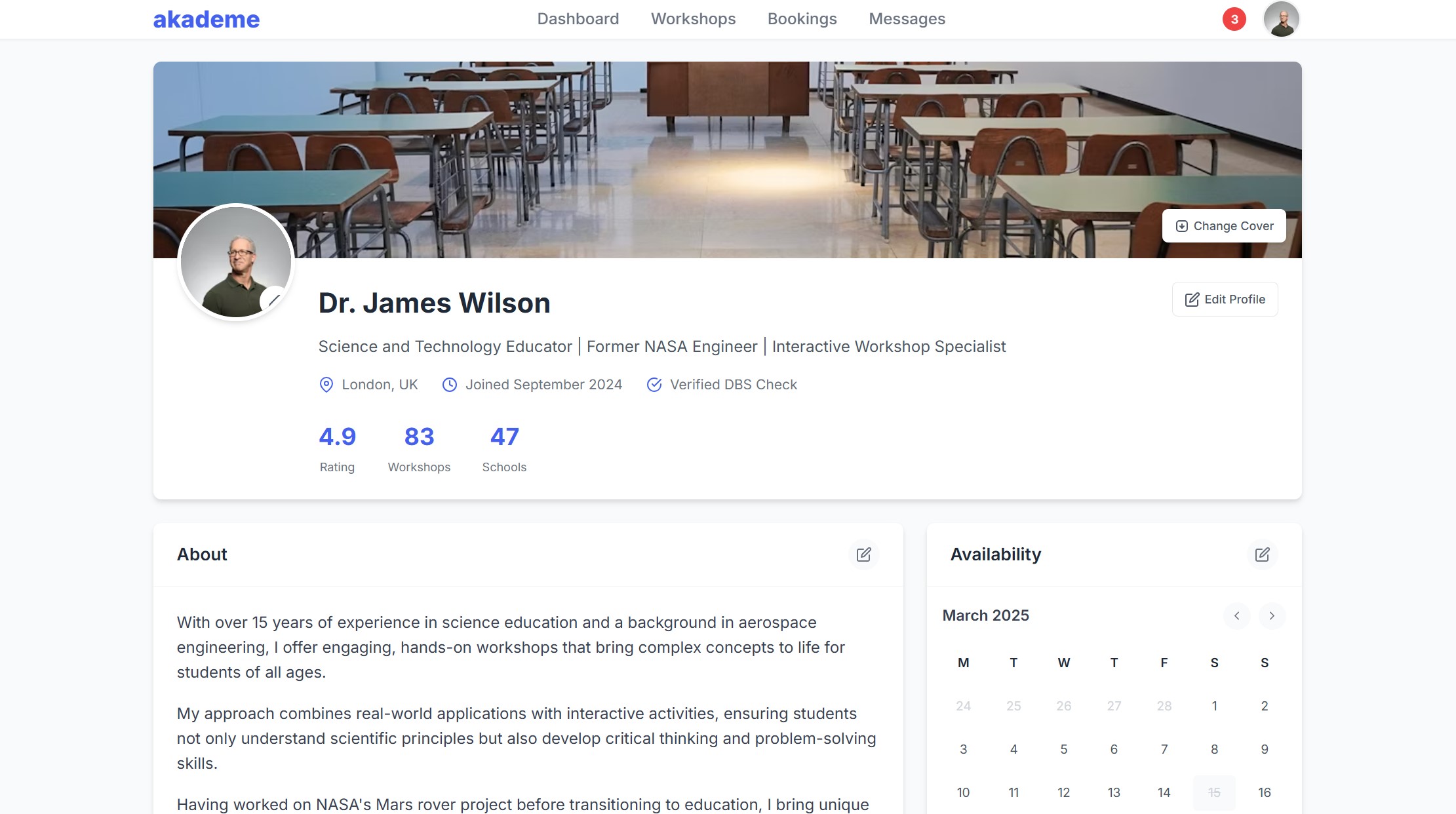1456x814 pixels.
Task: Edit the profile photo pencil icon
Action: [x=274, y=300]
